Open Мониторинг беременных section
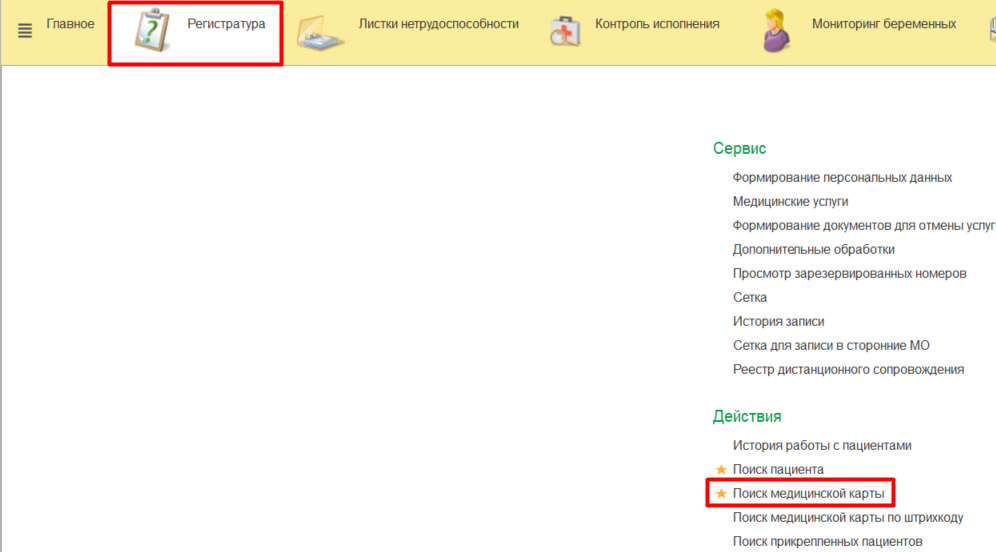Viewport: 996px width, 552px height. (883, 24)
